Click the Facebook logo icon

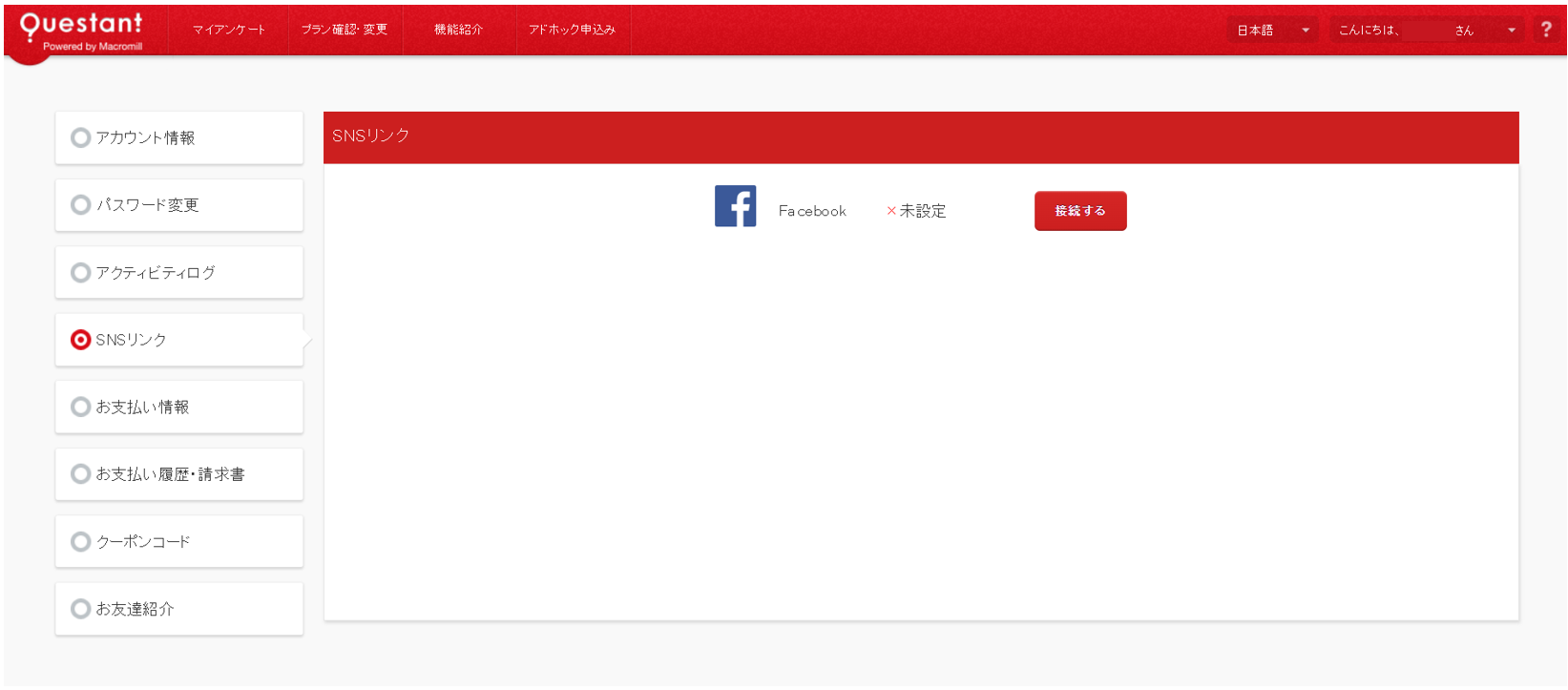pyautogui.click(x=735, y=206)
